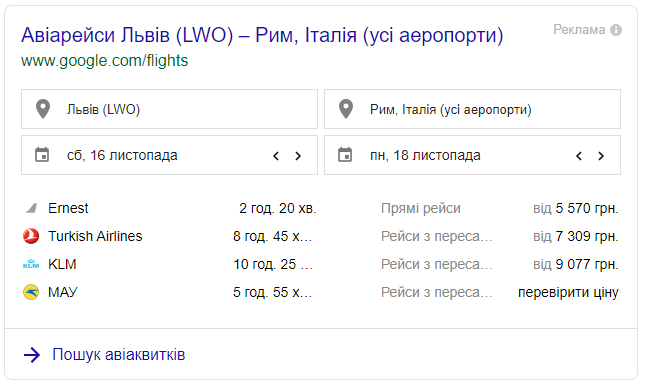Image resolution: width=645 pixels, height=387 pixels.
Task: Click the МАУ airline logo icon
Action: [x=31, y=292]
